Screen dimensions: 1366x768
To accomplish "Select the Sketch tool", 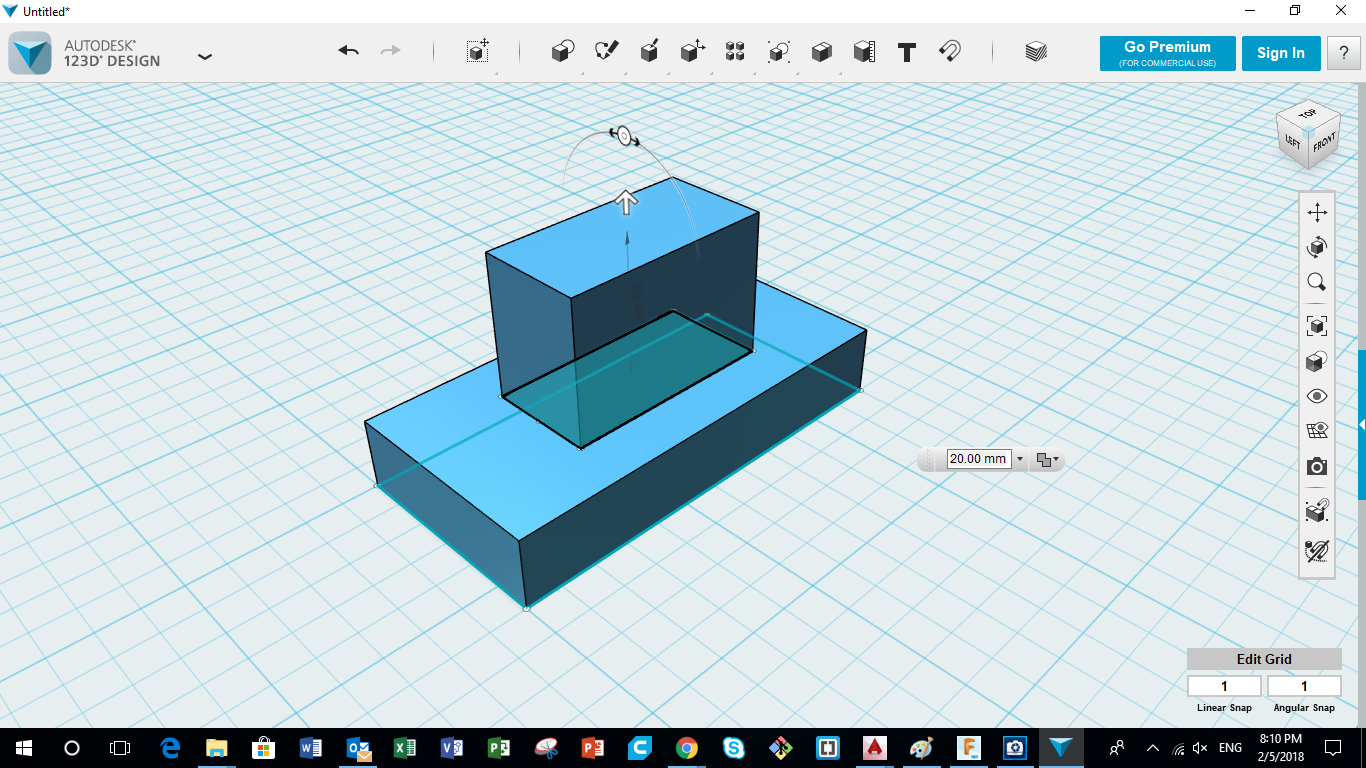I will click(x=606, y=52).
